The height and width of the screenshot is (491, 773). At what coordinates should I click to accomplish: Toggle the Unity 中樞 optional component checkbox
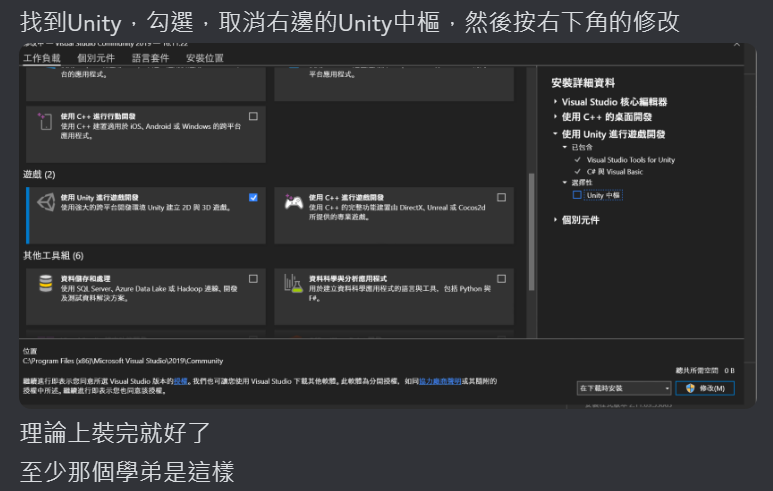[x=577, y=195]
